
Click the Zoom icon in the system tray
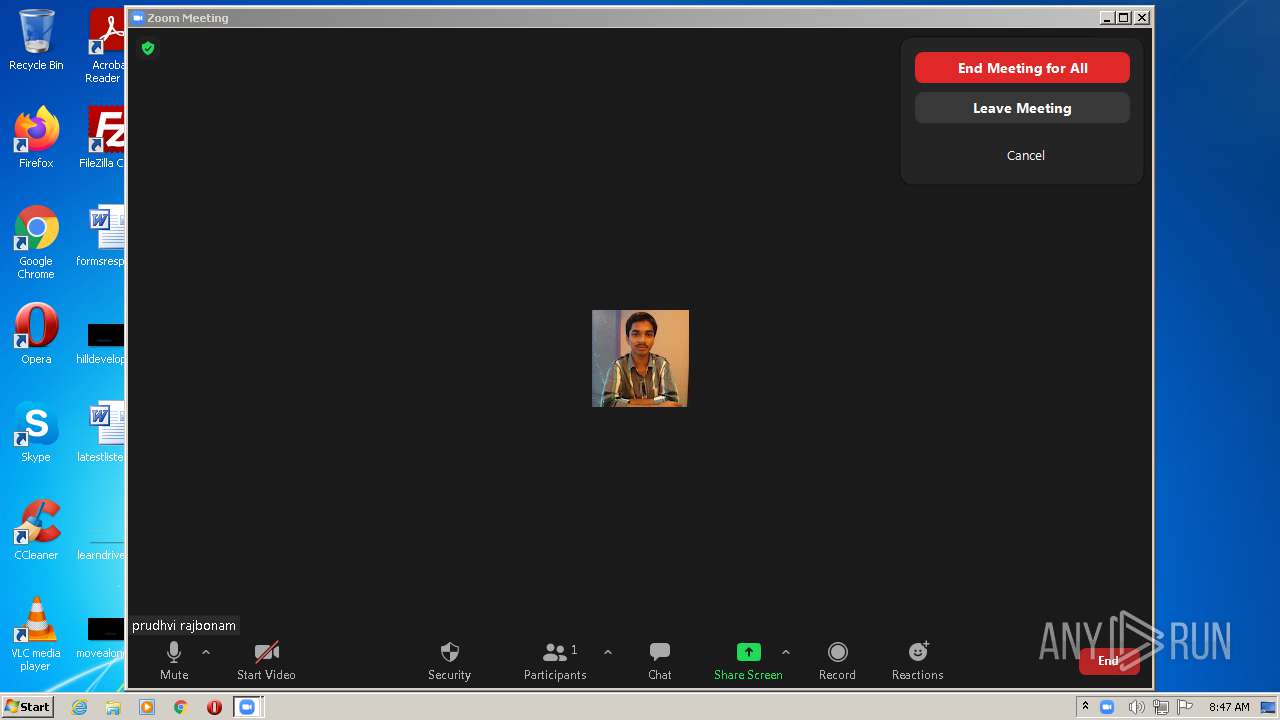(1107, 707)
